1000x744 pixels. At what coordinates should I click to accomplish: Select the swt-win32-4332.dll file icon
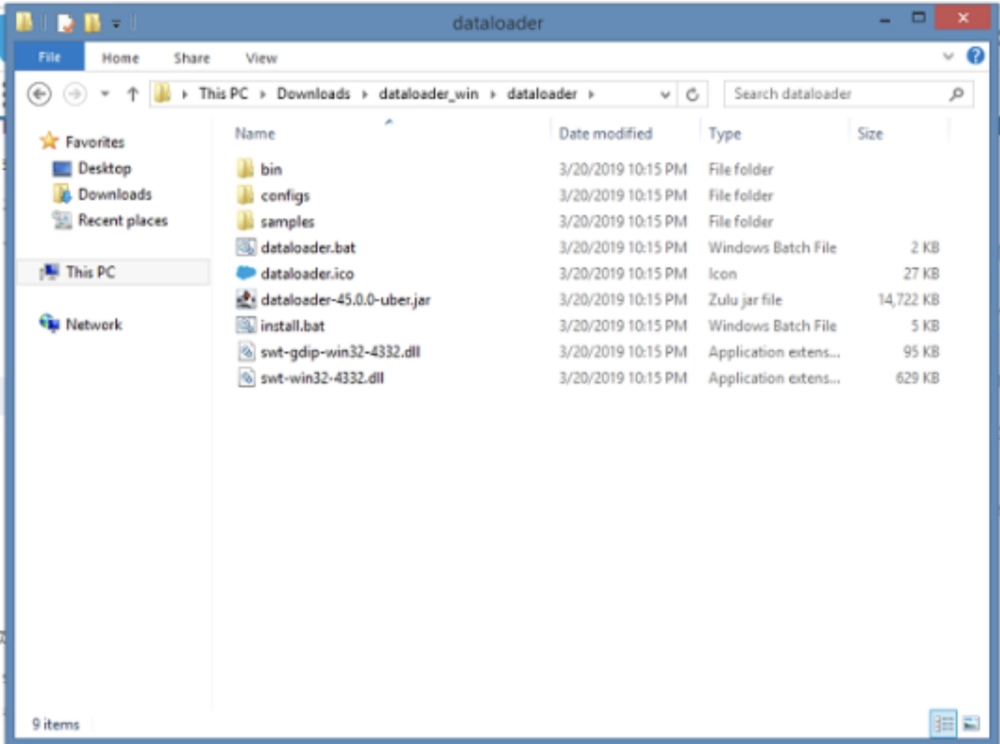(246, 377)
